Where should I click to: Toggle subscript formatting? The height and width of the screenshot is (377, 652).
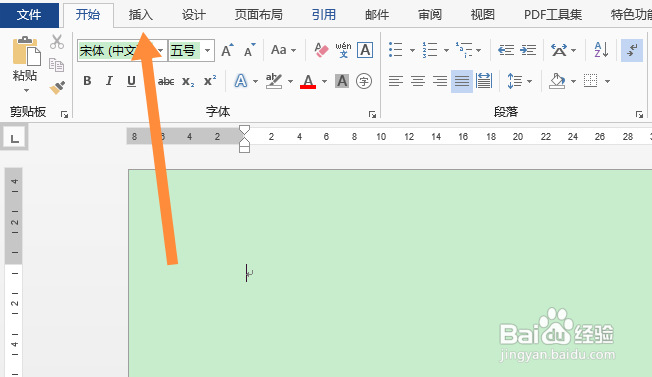[x=188, y=81]
